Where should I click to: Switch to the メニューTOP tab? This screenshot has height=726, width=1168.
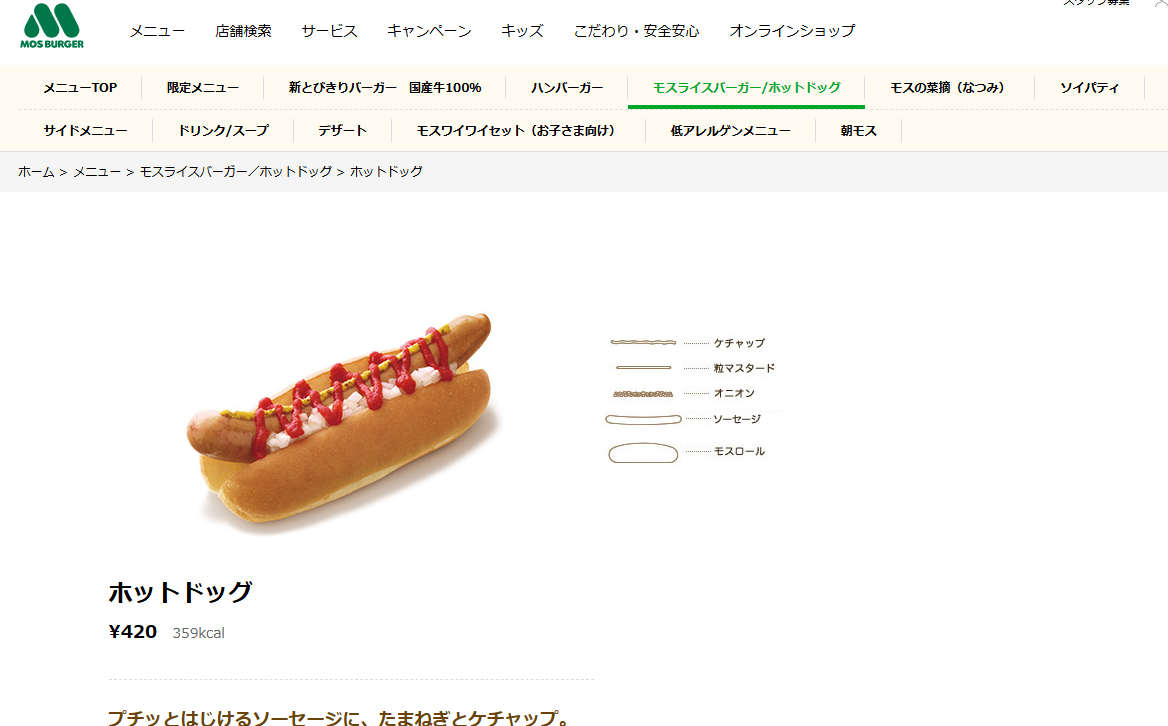[x=80, y=88]
